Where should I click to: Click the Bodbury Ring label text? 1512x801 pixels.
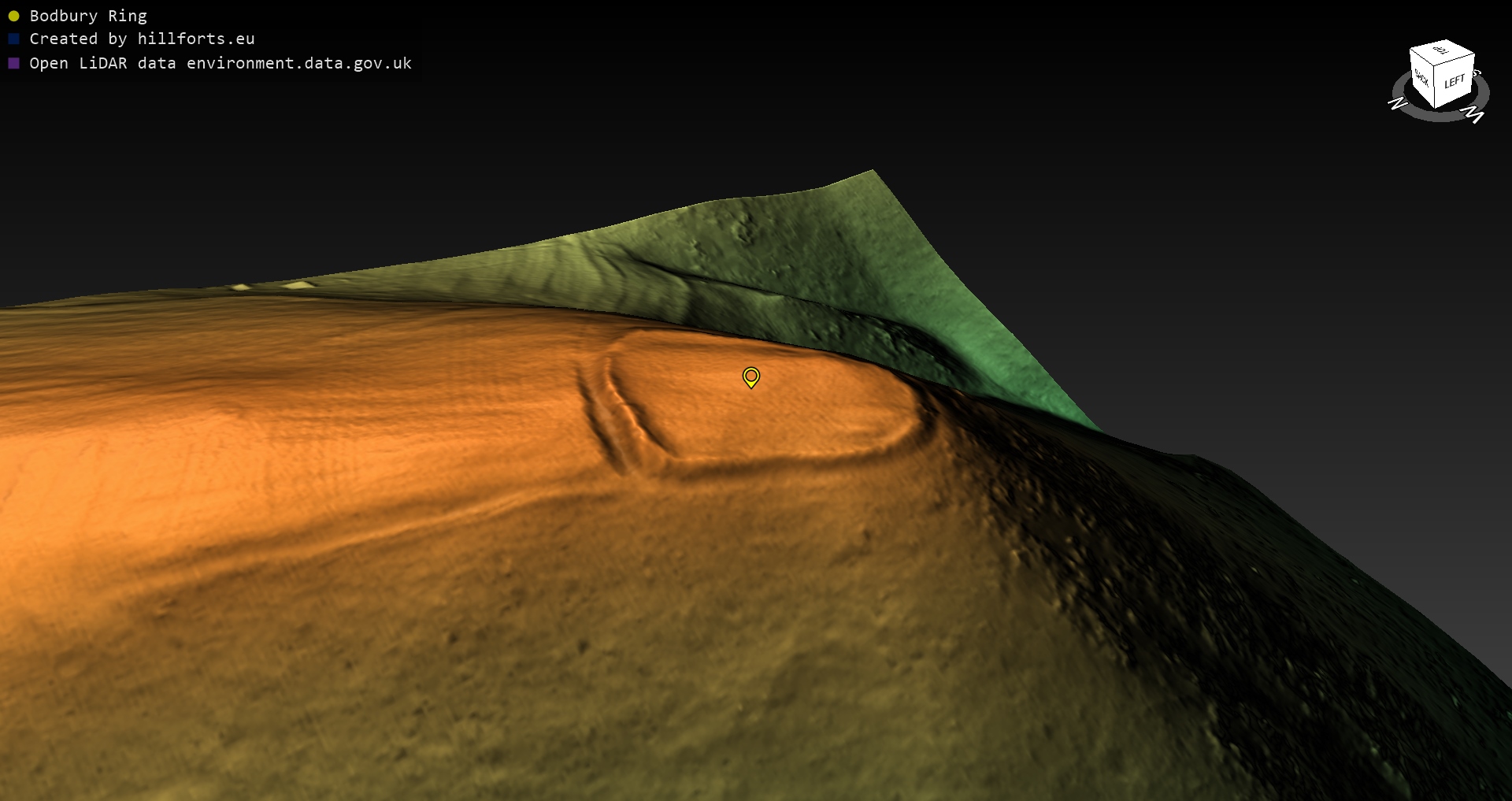88,16
